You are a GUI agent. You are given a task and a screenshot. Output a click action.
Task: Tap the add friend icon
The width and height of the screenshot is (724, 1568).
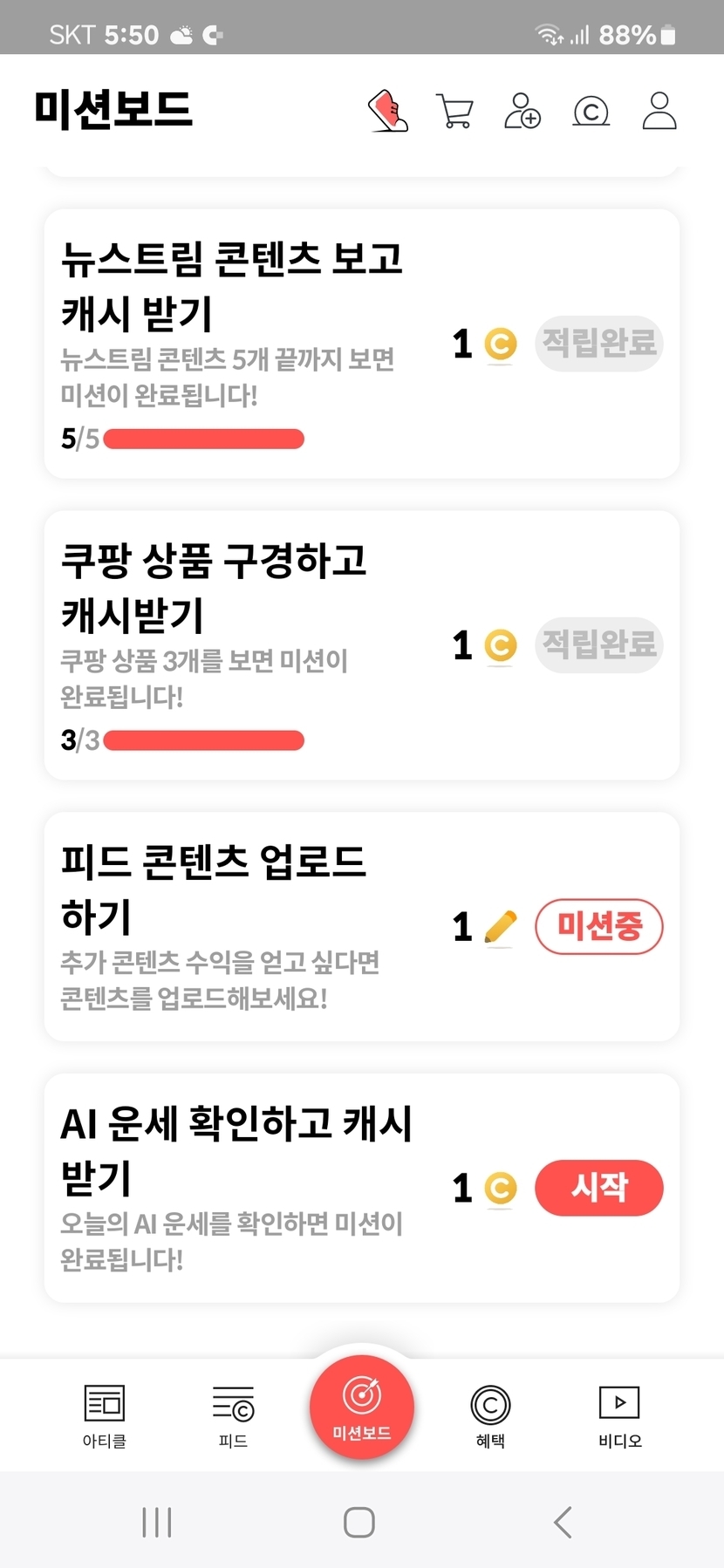(x=523, y=112)
